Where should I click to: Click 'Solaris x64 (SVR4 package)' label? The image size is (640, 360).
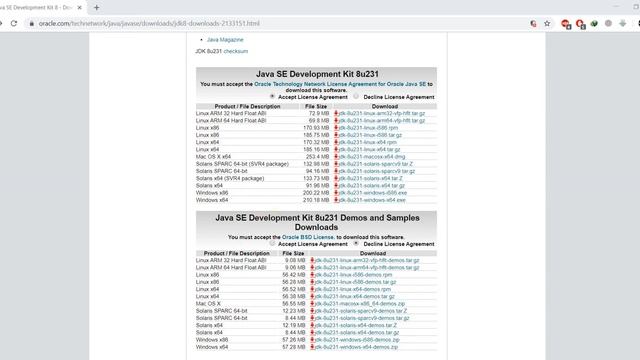pos(230,178)
